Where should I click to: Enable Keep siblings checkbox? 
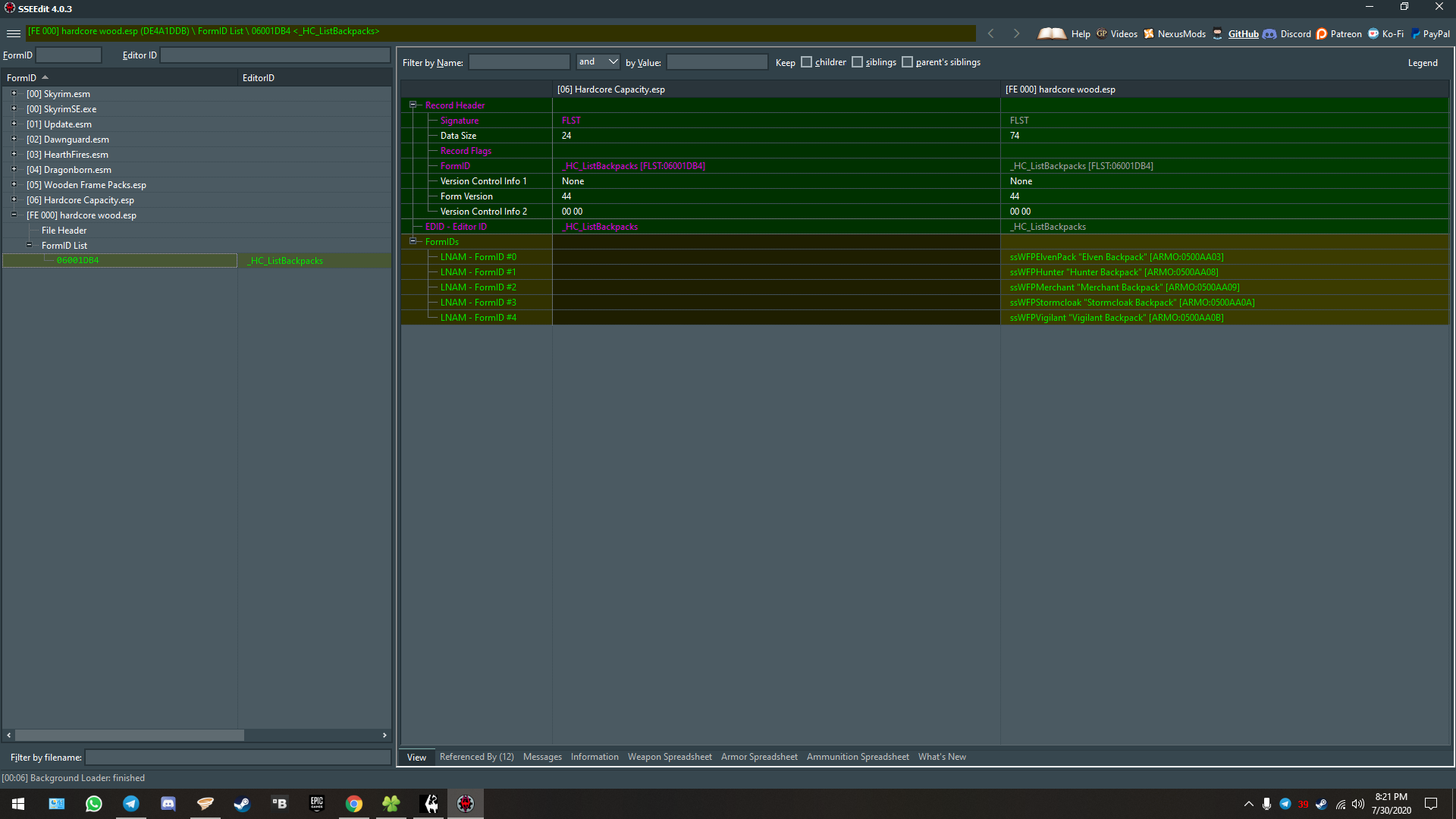pyautogui.click(x=857, y=62)
